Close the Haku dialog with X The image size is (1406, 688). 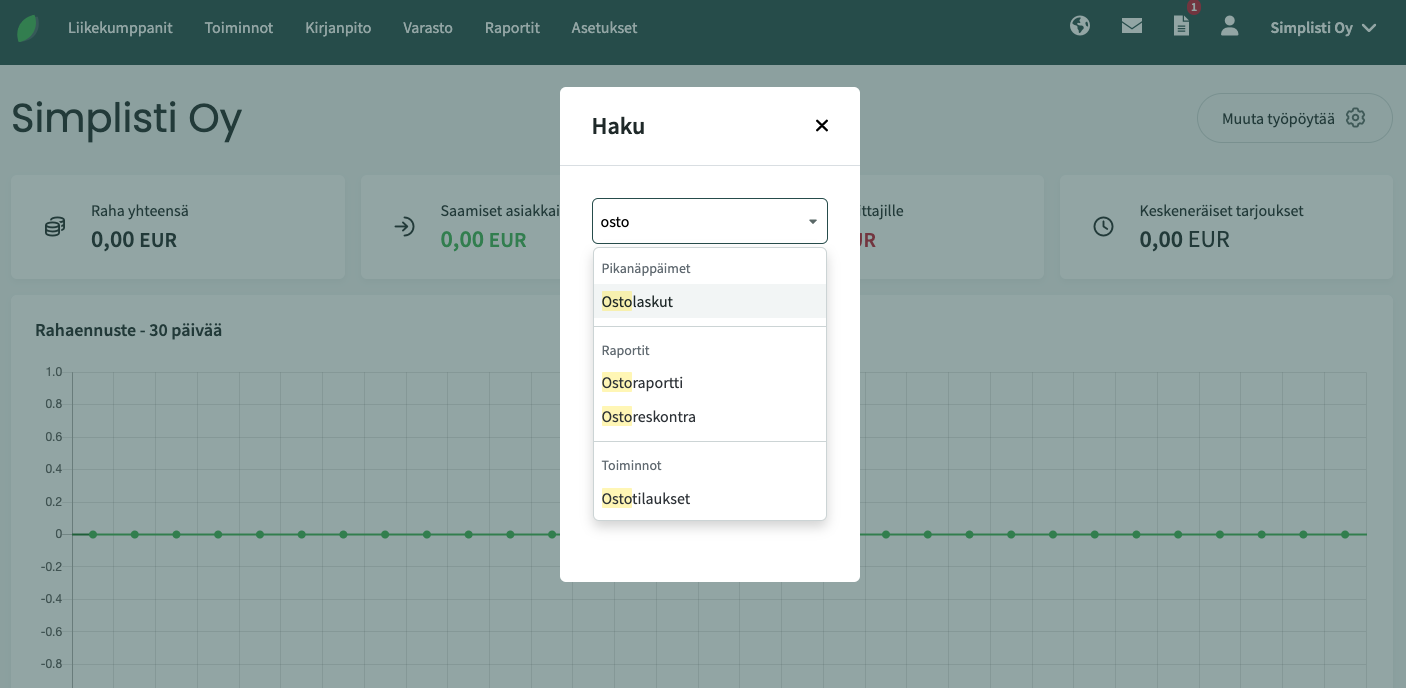pyautogui.click(x=822, y=125)
